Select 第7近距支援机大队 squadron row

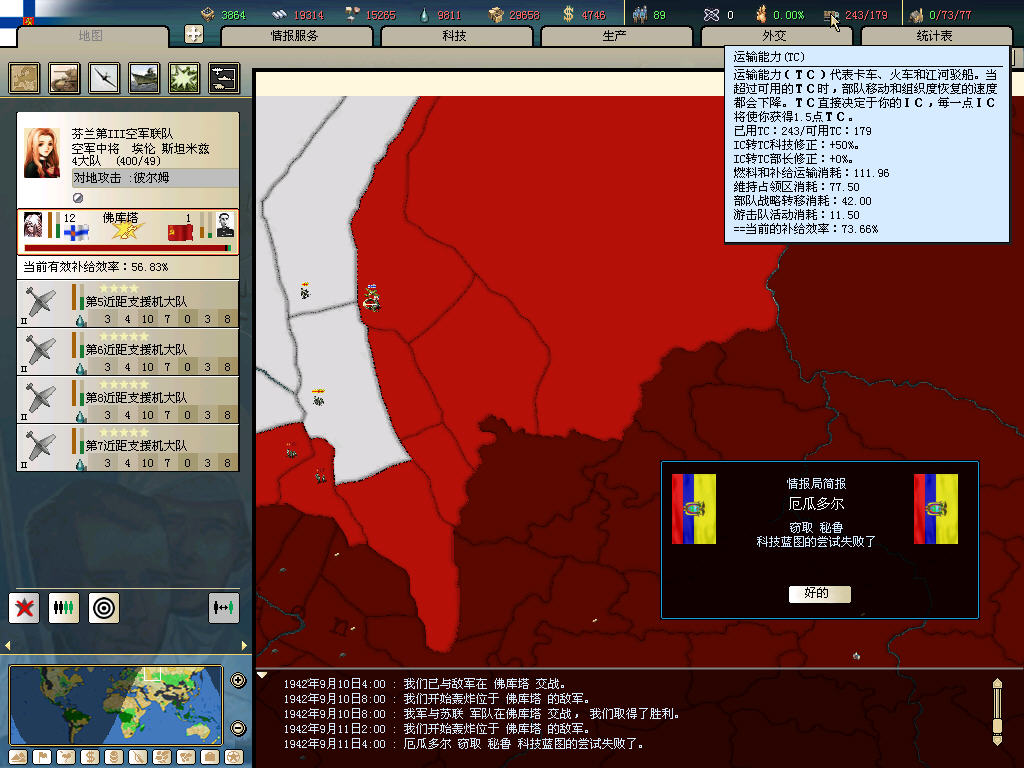pyautogui.click(x=128, y=447)
